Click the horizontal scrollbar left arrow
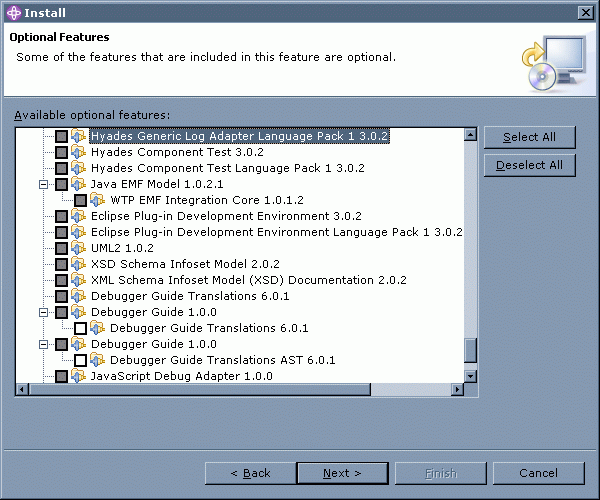 tap(22, 389)
